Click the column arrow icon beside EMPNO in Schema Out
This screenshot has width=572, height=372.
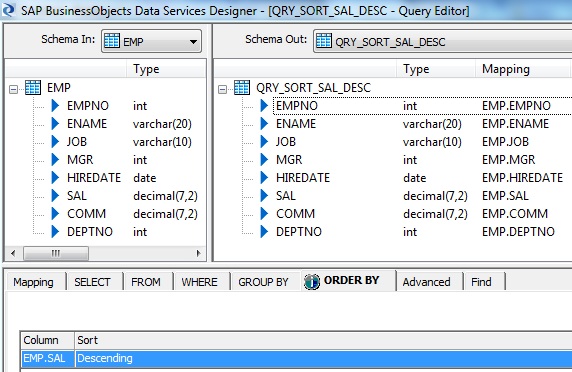[x=264, y=105]
